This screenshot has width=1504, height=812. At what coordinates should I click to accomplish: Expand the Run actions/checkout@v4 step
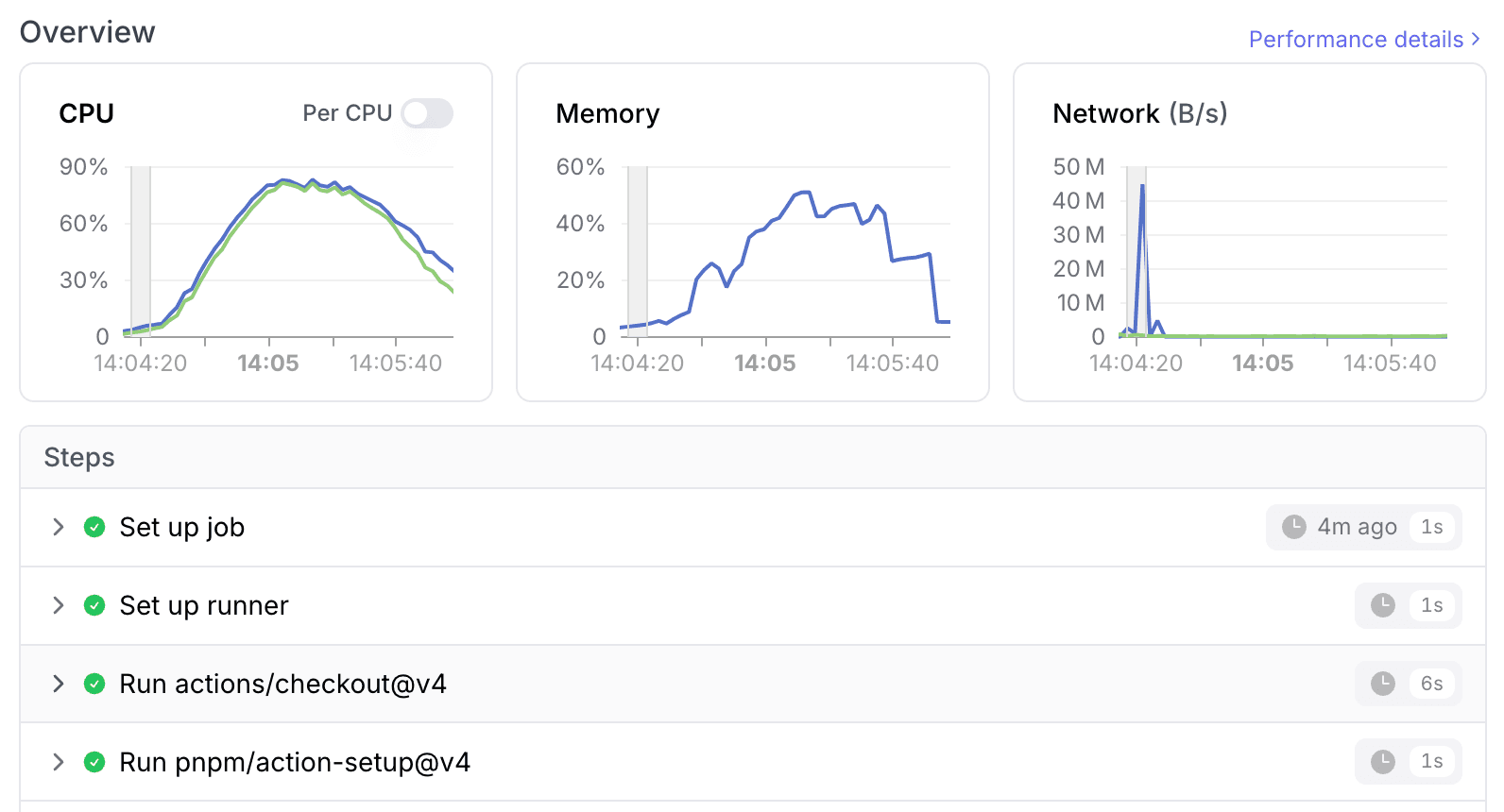[59, 684]
